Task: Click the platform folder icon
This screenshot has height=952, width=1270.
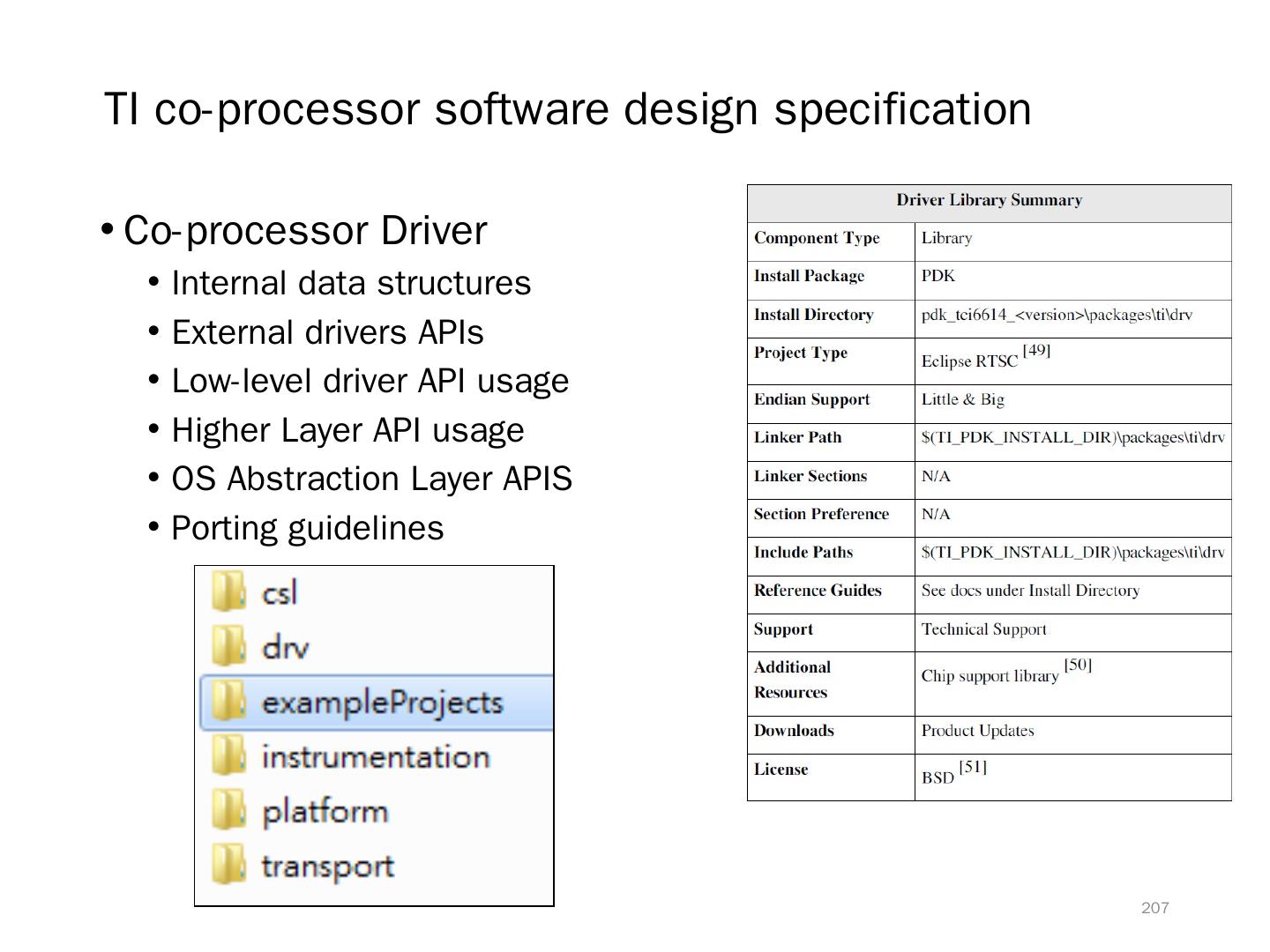Action: coord(228,811)
